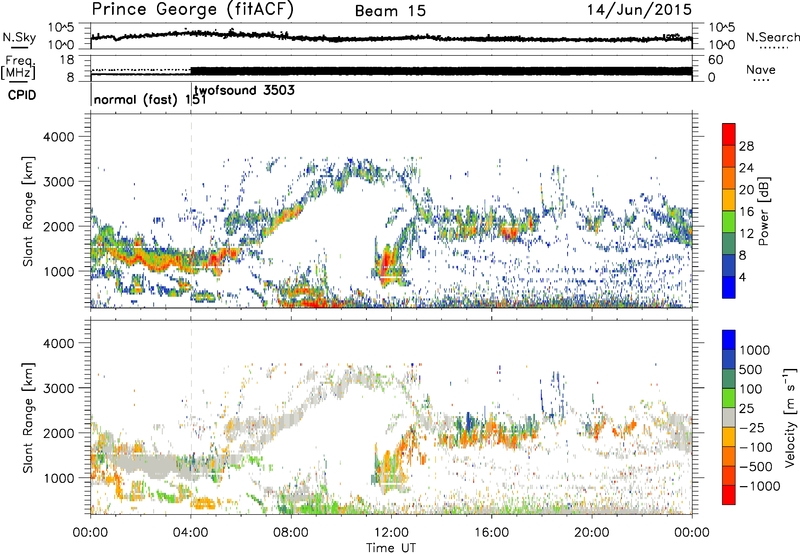The height and width of the screenshot is (554, 800).
Task: Select the light green Power colorbar segment
Action: click(x=729, y=222)
